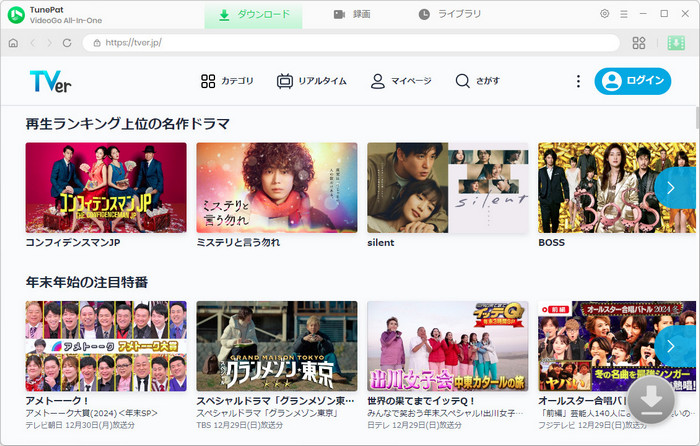Viewport: 700px width, 446px height.
Task: Show next items in 年末年始の注目特番 carousel
Action: click(675, 346)
